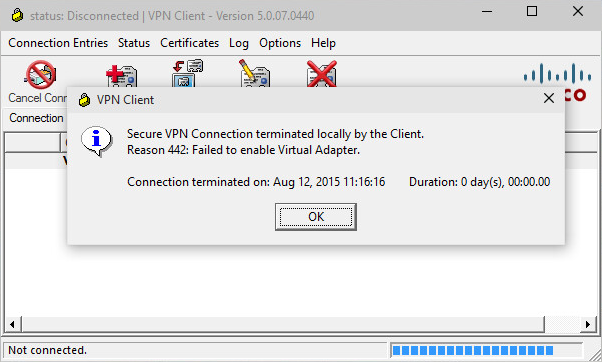
Task: Click the horizontal scrollbar left arrow
Action: (x=12, y=324)
